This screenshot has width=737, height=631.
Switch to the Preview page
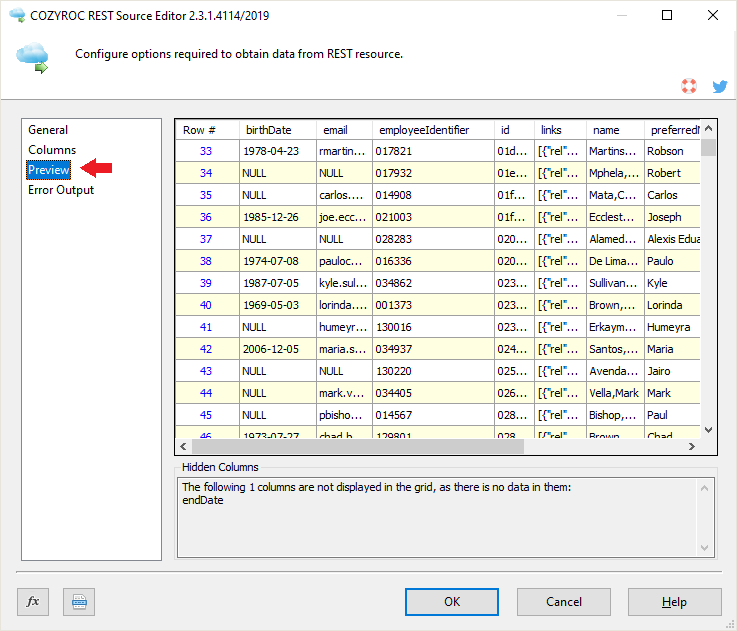click(x=49, y=170)
